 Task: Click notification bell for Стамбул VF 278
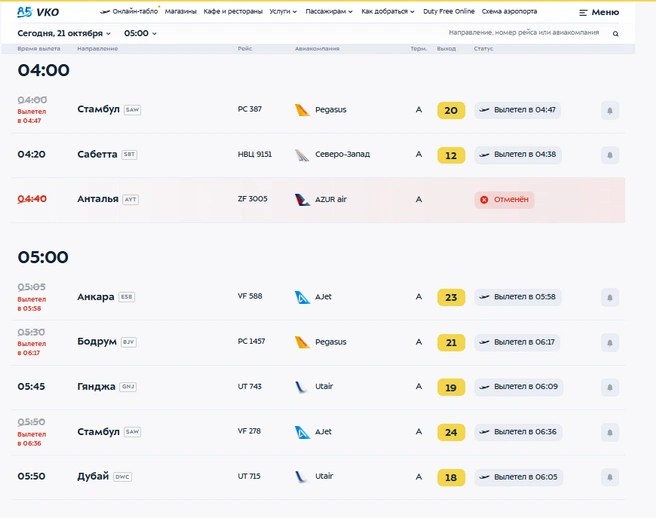[x=610, y=432]
